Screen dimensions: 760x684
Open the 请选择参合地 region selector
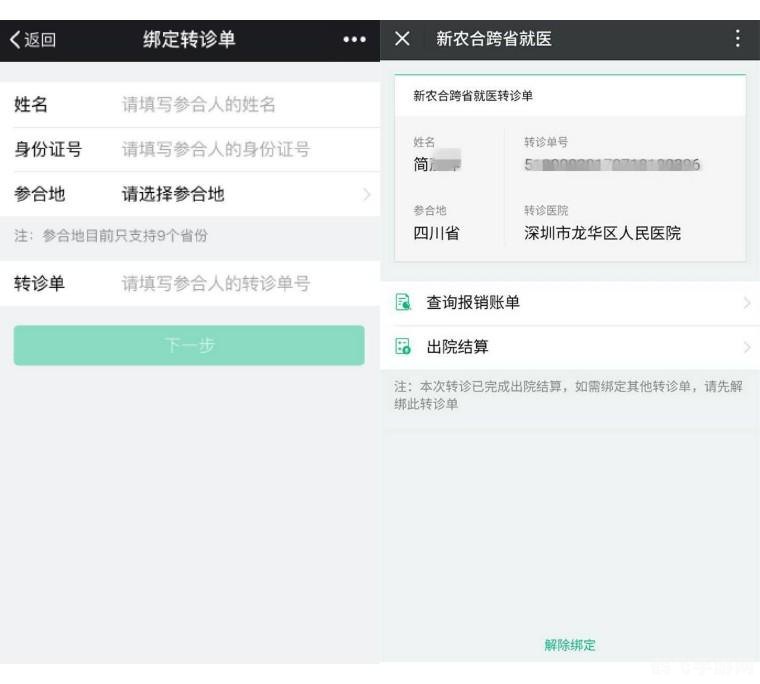point(190,194)
